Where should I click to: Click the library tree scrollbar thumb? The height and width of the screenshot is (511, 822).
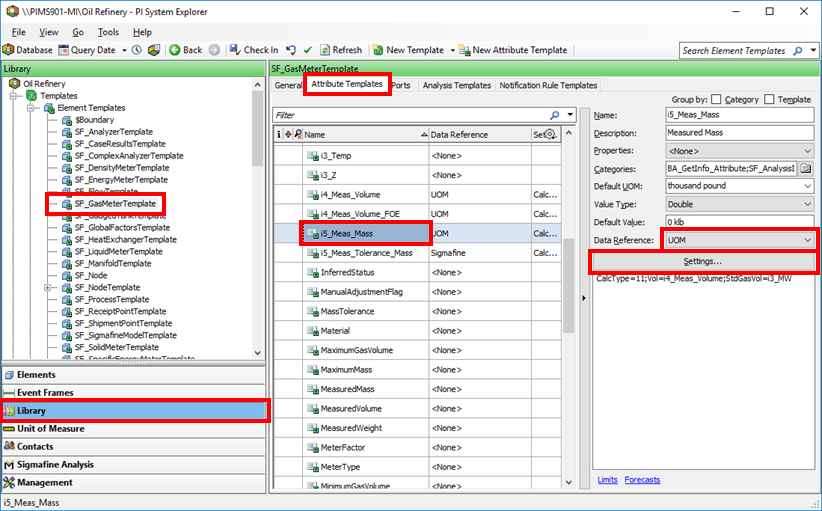[x=257, y=128]
